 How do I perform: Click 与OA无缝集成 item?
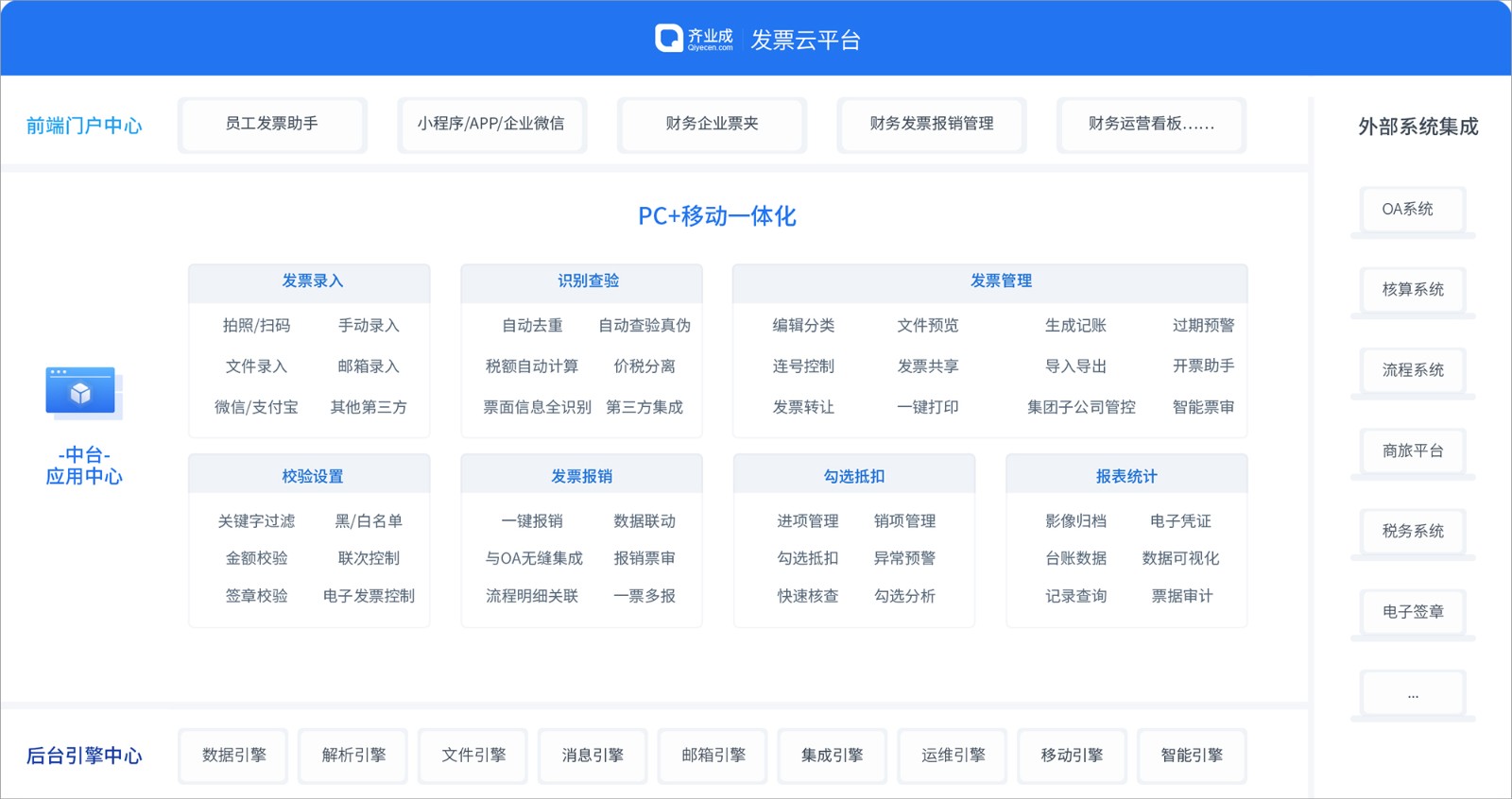pos(534,558)
